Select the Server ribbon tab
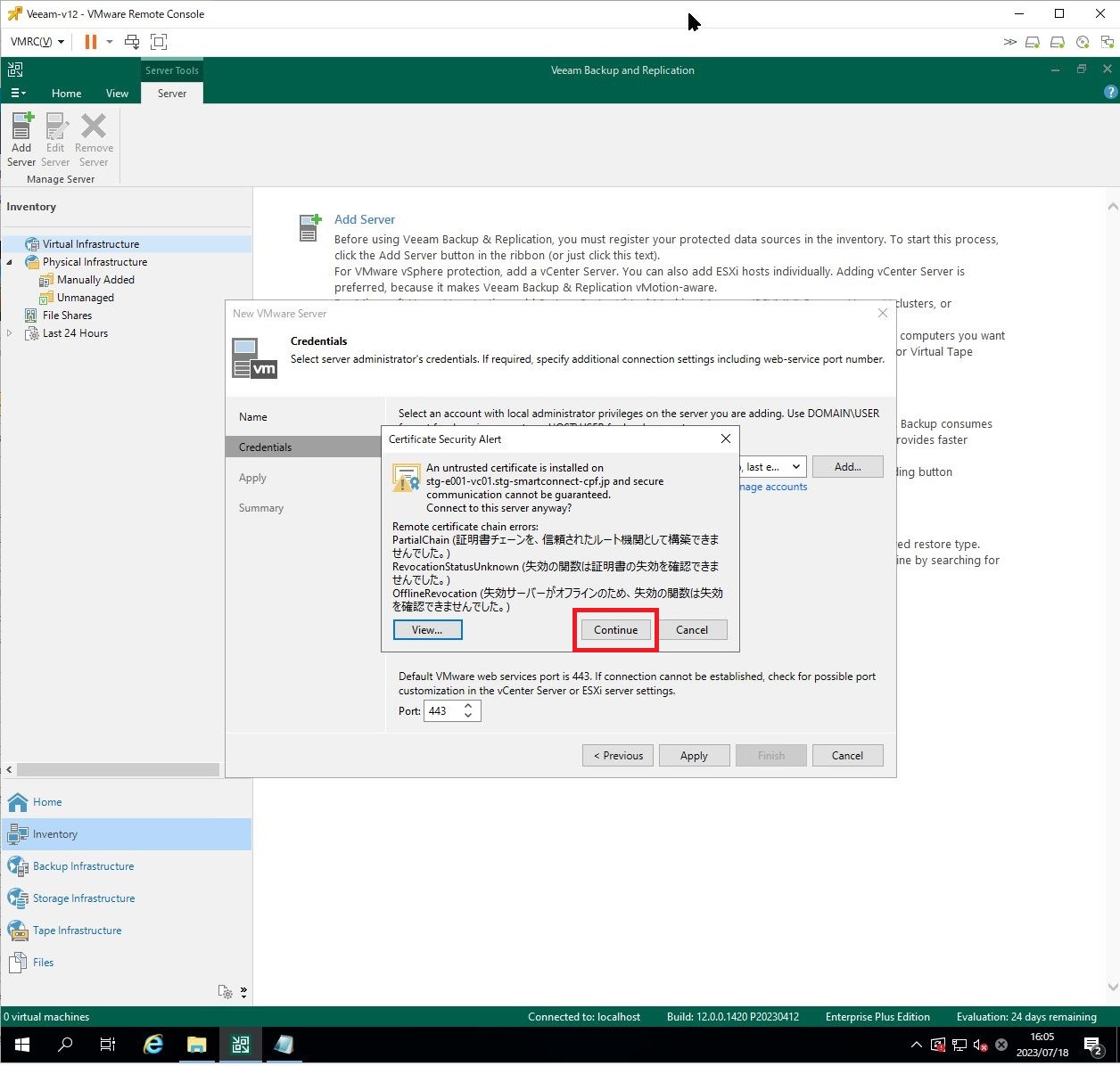 tap(172, 93)
